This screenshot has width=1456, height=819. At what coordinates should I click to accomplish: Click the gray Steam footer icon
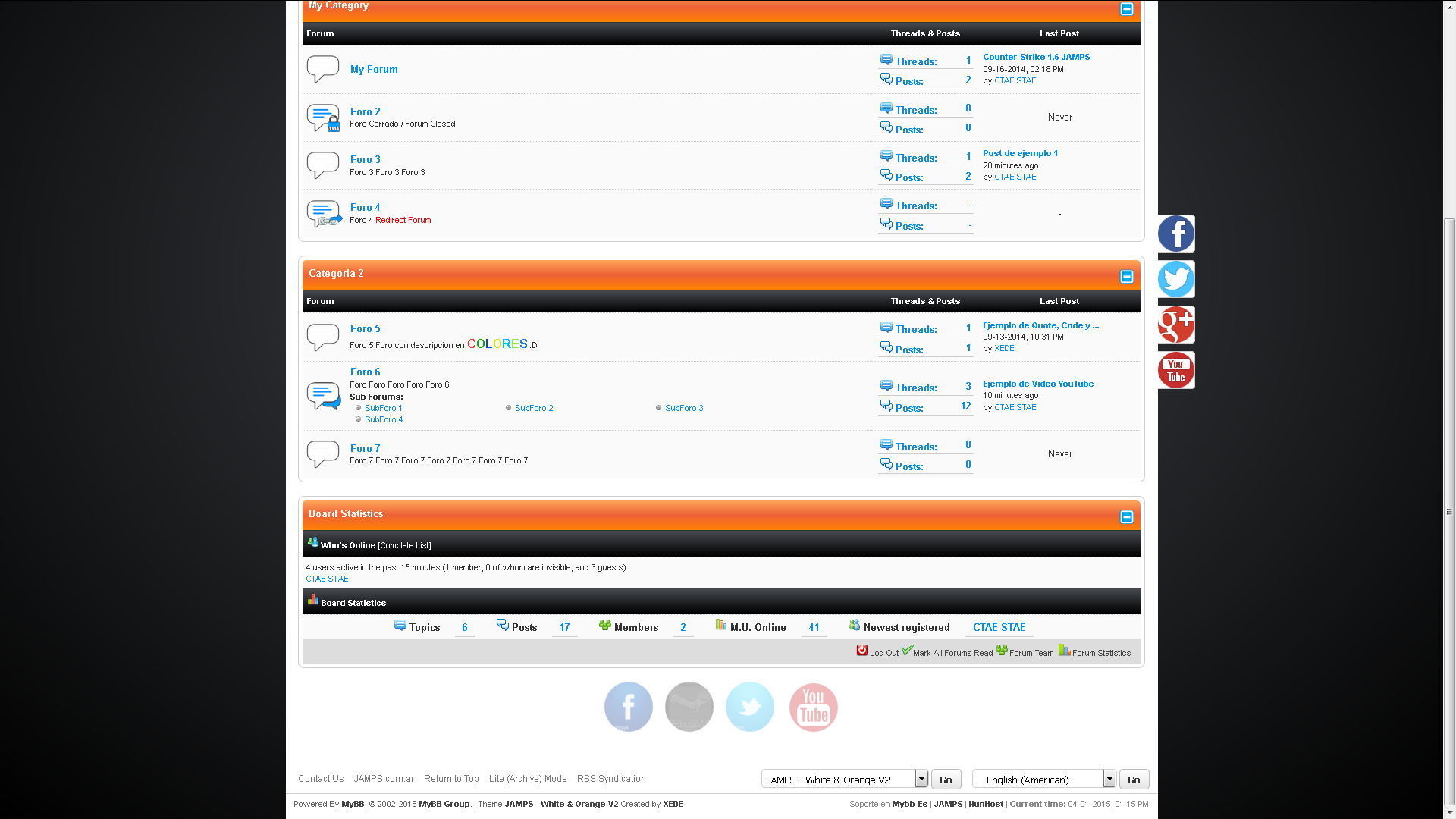(689, 707)
